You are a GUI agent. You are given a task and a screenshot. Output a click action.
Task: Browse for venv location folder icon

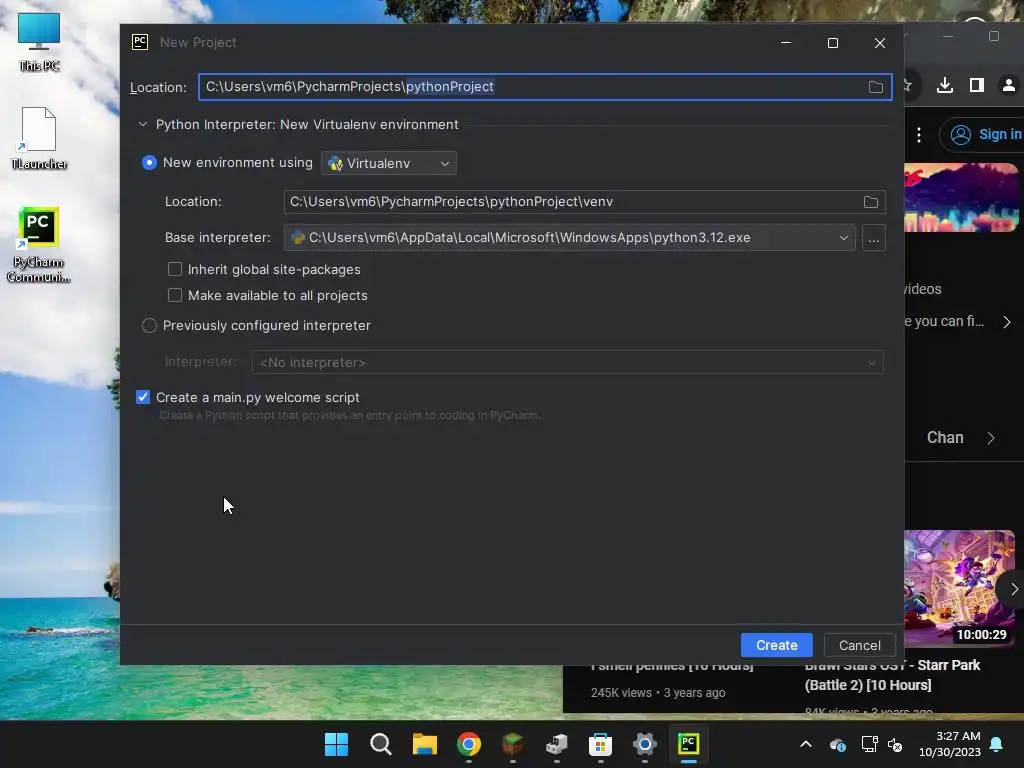pyautogui.click(x=871, y=202)
